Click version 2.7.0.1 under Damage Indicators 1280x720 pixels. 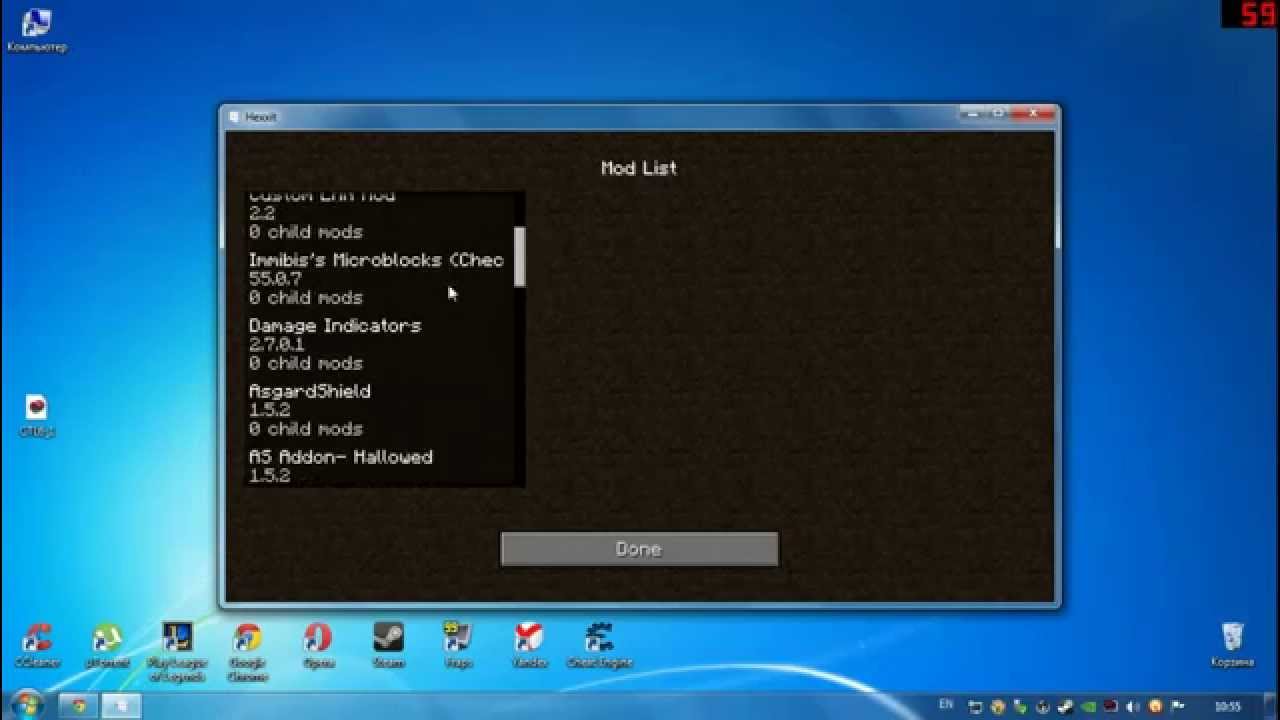click(276, 344)
